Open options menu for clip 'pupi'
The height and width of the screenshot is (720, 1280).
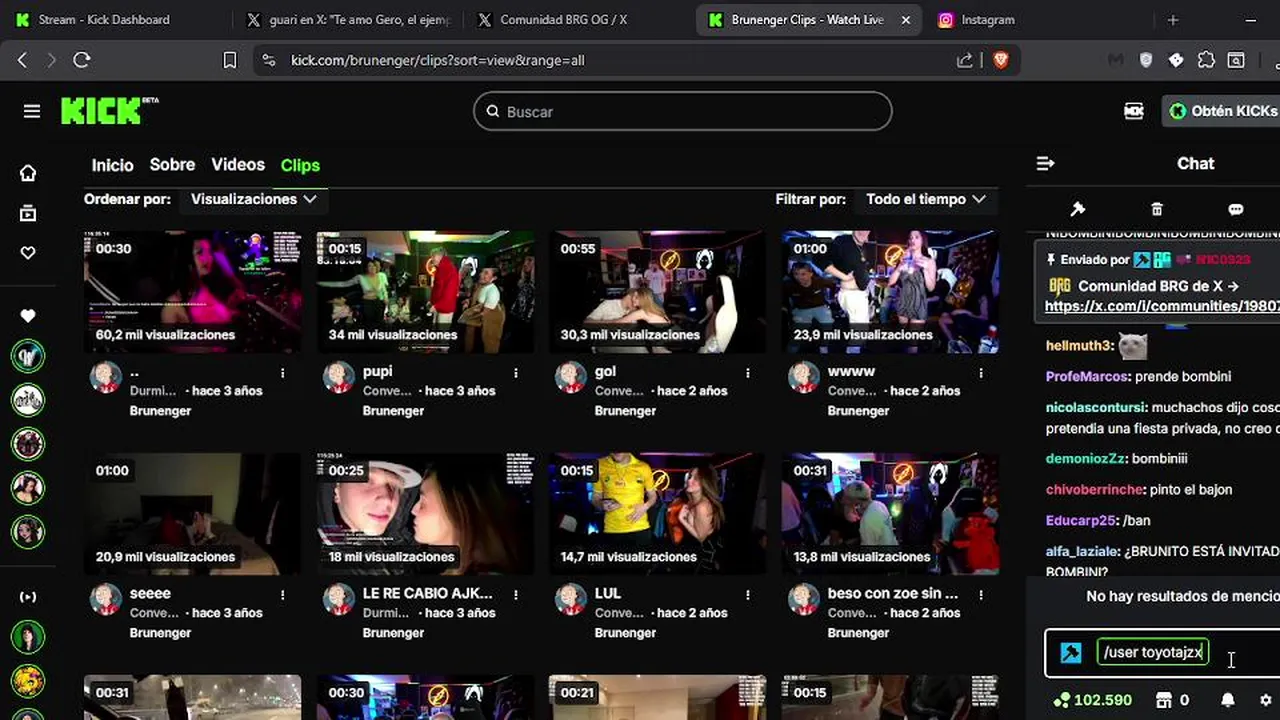pos(516,372)
